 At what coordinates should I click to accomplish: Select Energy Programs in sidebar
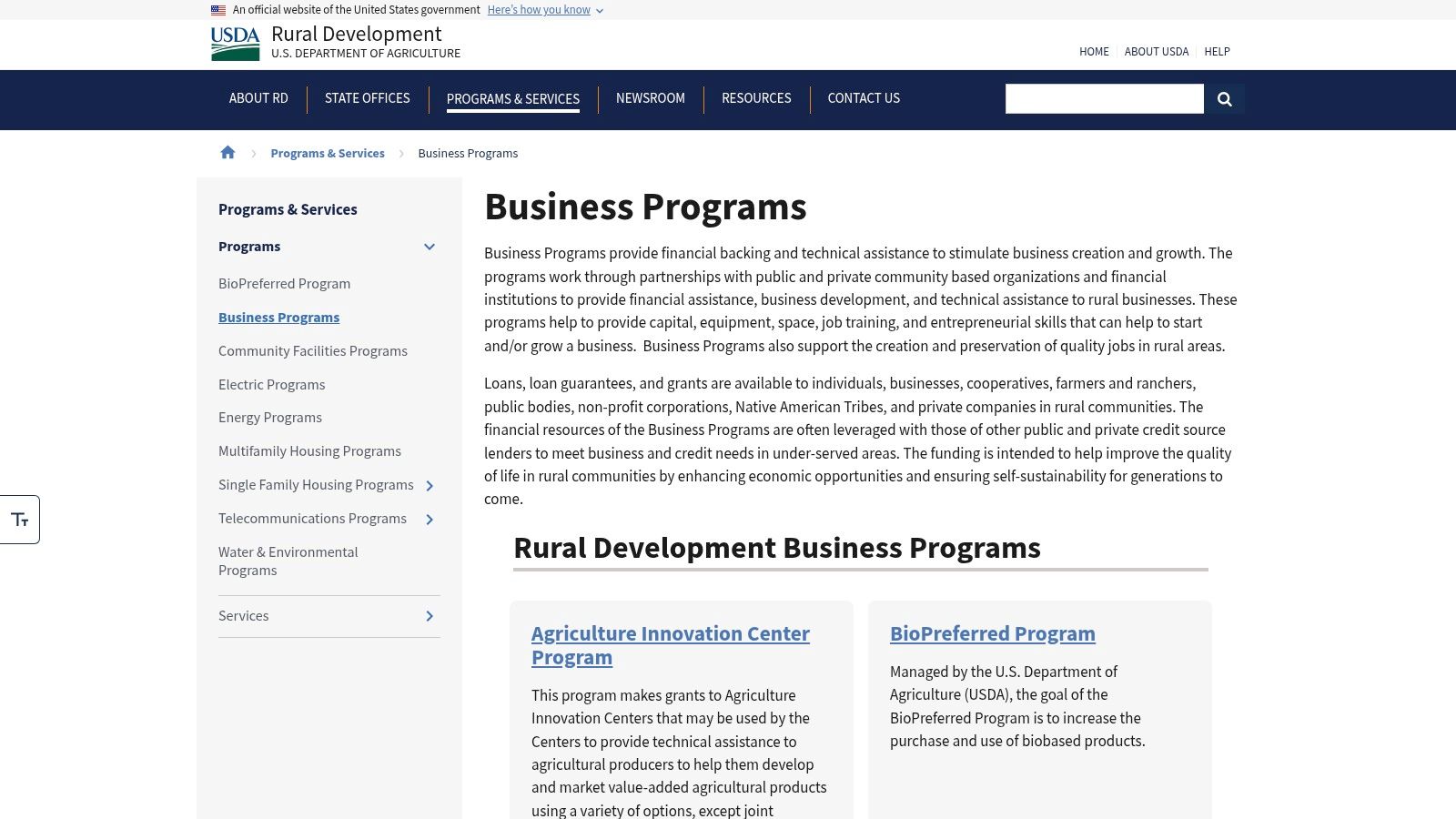[270, 418]
